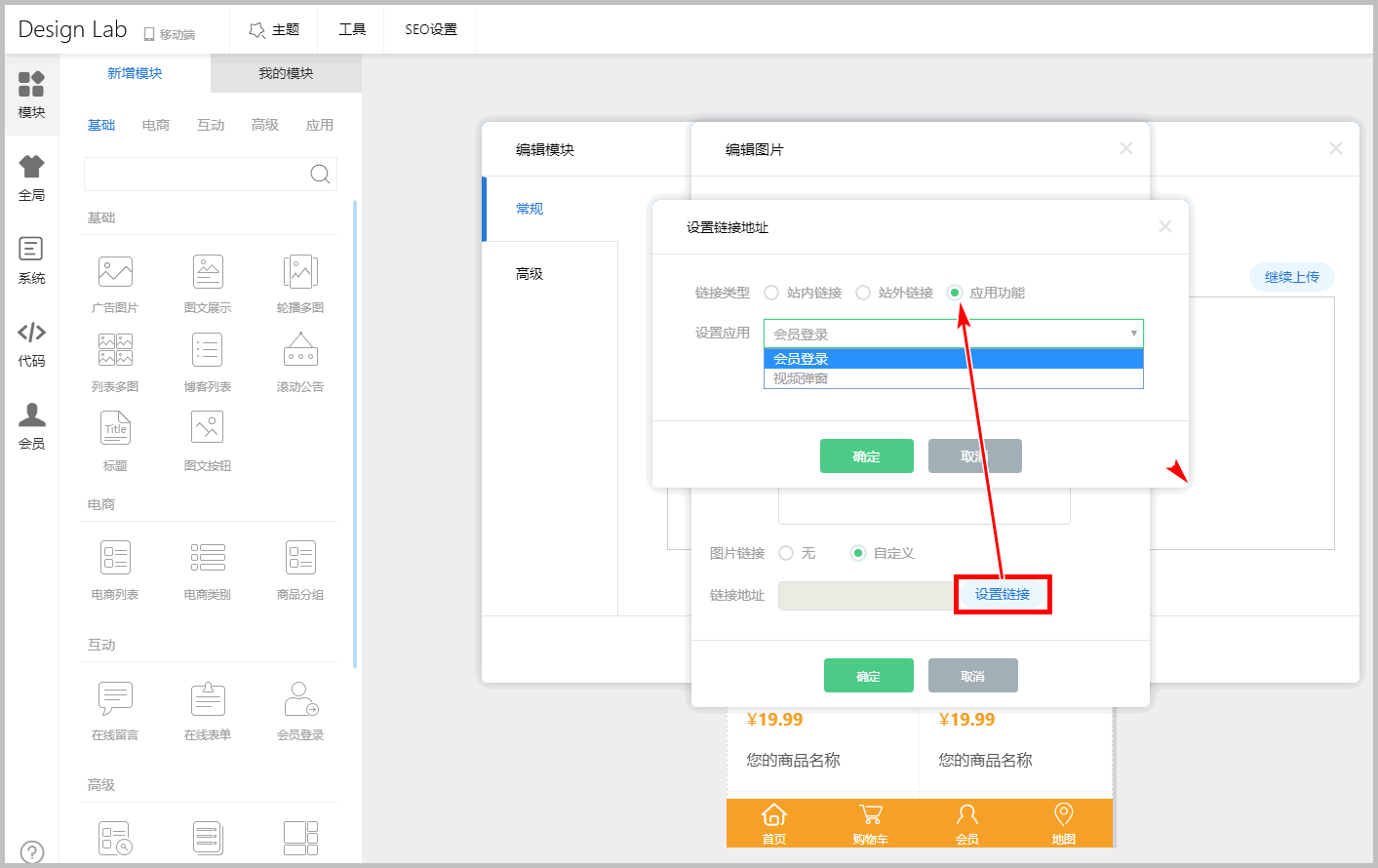This screenshot has width=1378, height=868.
Task: Add the 电商列表 module
Action: click(115, 571)
